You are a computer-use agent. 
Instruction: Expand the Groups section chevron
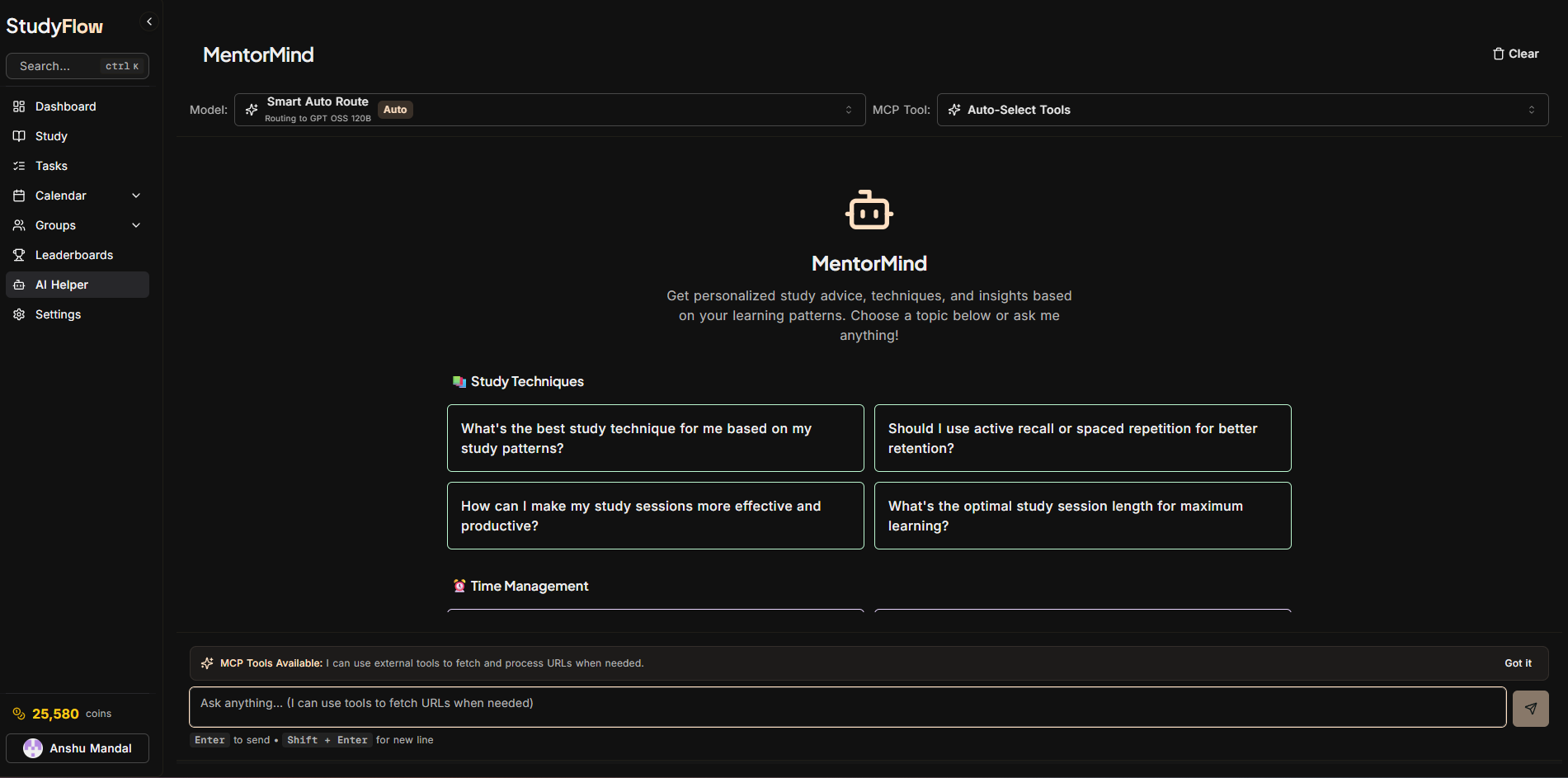pyautogui.click(x=135, y=224)
